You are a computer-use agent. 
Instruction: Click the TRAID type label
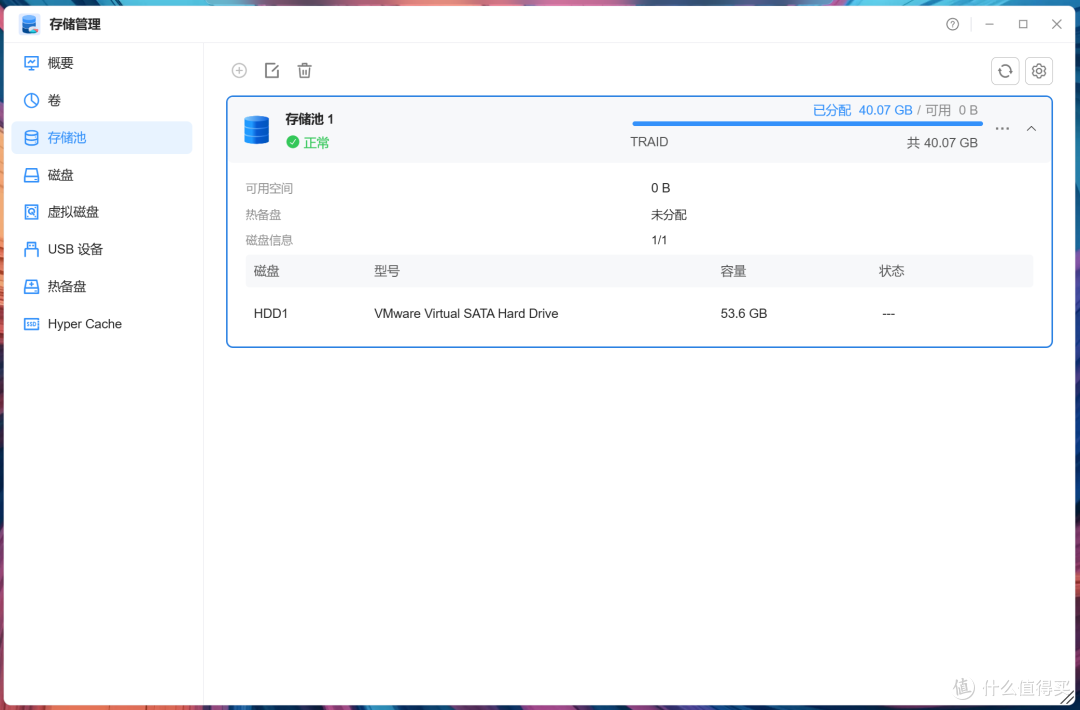[x=649, y=142]
